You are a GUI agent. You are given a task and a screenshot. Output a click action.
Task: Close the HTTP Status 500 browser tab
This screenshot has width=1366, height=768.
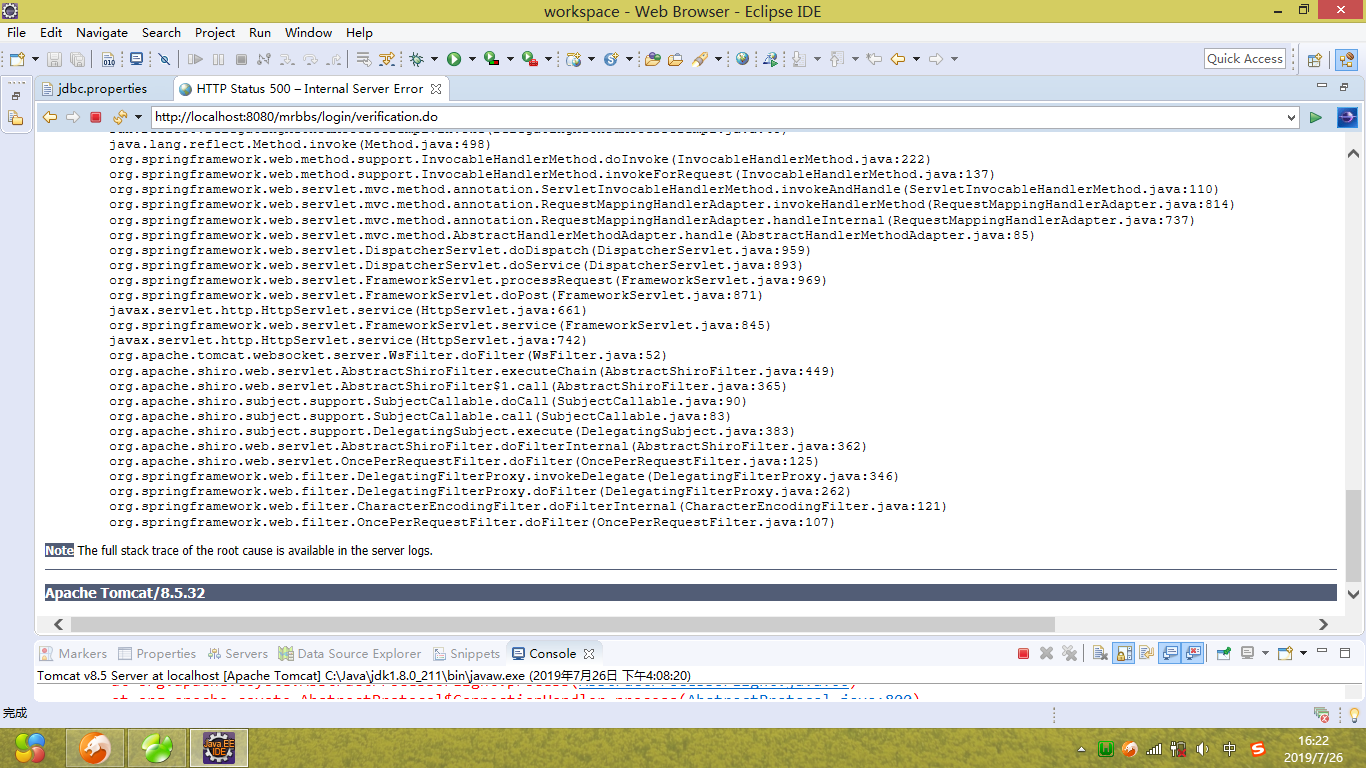click(x=436, y=89)
